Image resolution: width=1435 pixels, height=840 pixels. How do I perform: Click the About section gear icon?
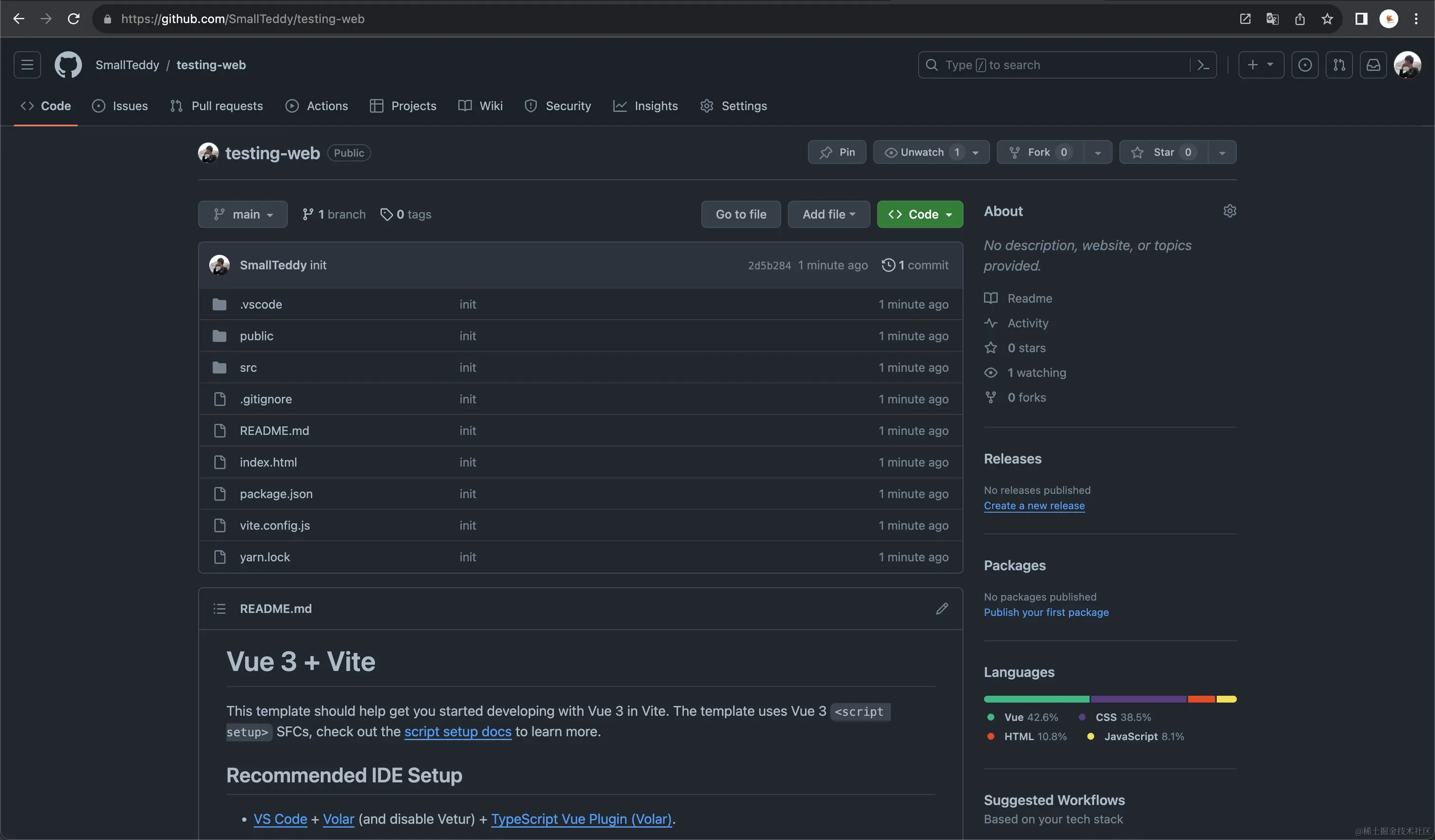[1230, 211]
